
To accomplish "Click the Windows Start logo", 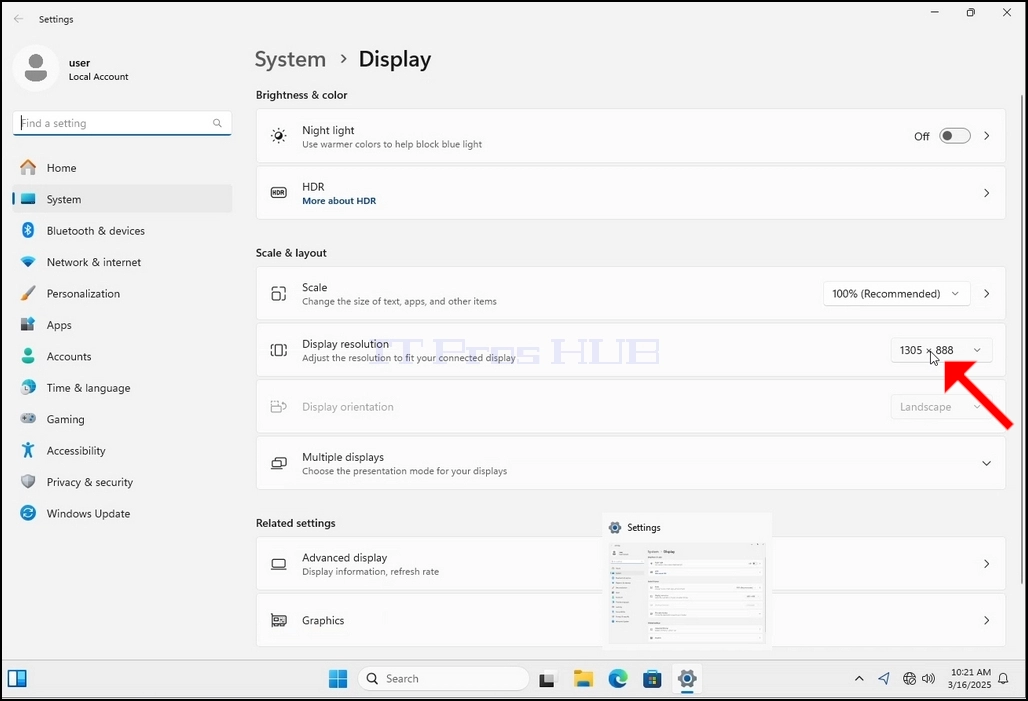I will click(338, 679).
